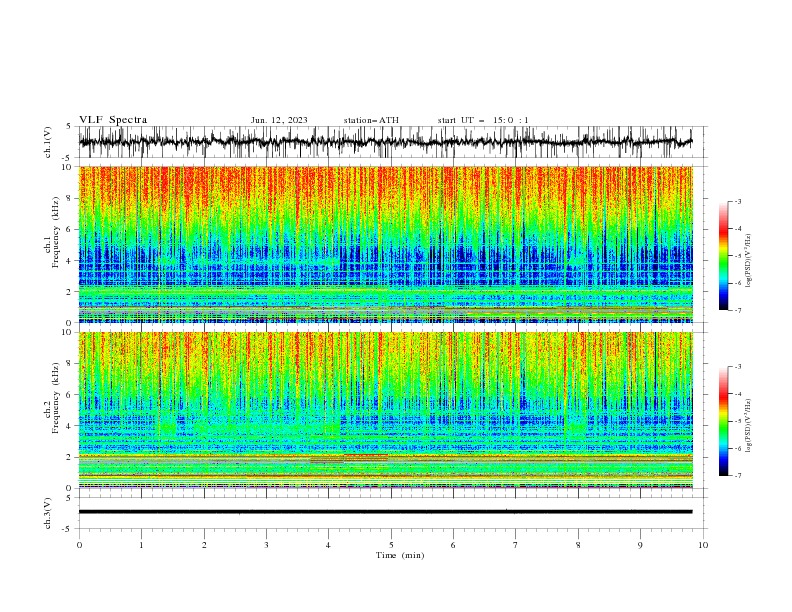Click the "8" kHz tick of ch.1 spectrogram
The height and width of the screenshot is (612, 792).
pyautogui.click(x=71, y=198)
